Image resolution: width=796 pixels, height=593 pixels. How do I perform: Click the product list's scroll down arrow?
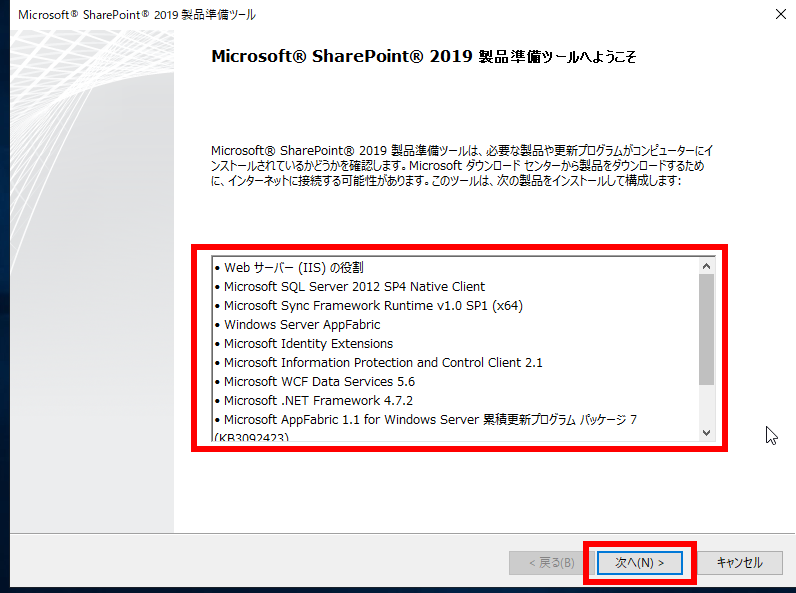tap(706, 432)
